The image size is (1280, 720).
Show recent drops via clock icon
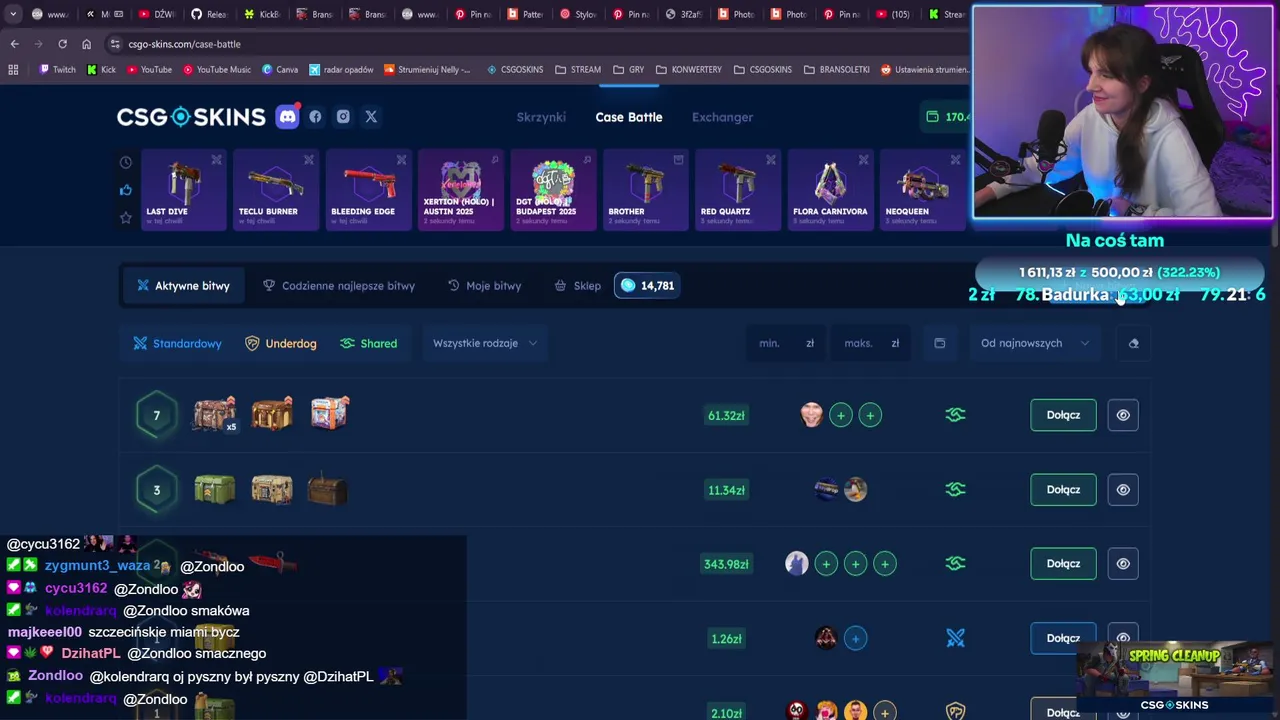coord(126,162)
